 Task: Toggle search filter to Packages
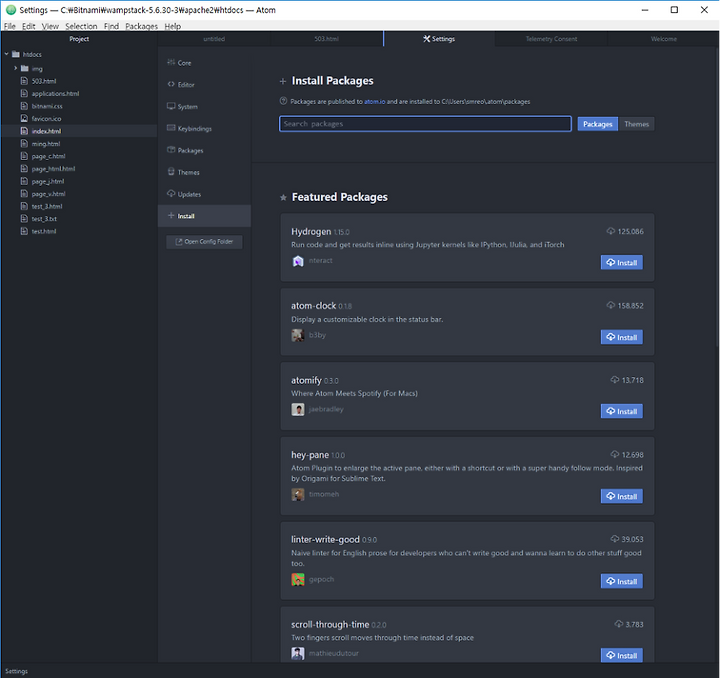(597, 124)
